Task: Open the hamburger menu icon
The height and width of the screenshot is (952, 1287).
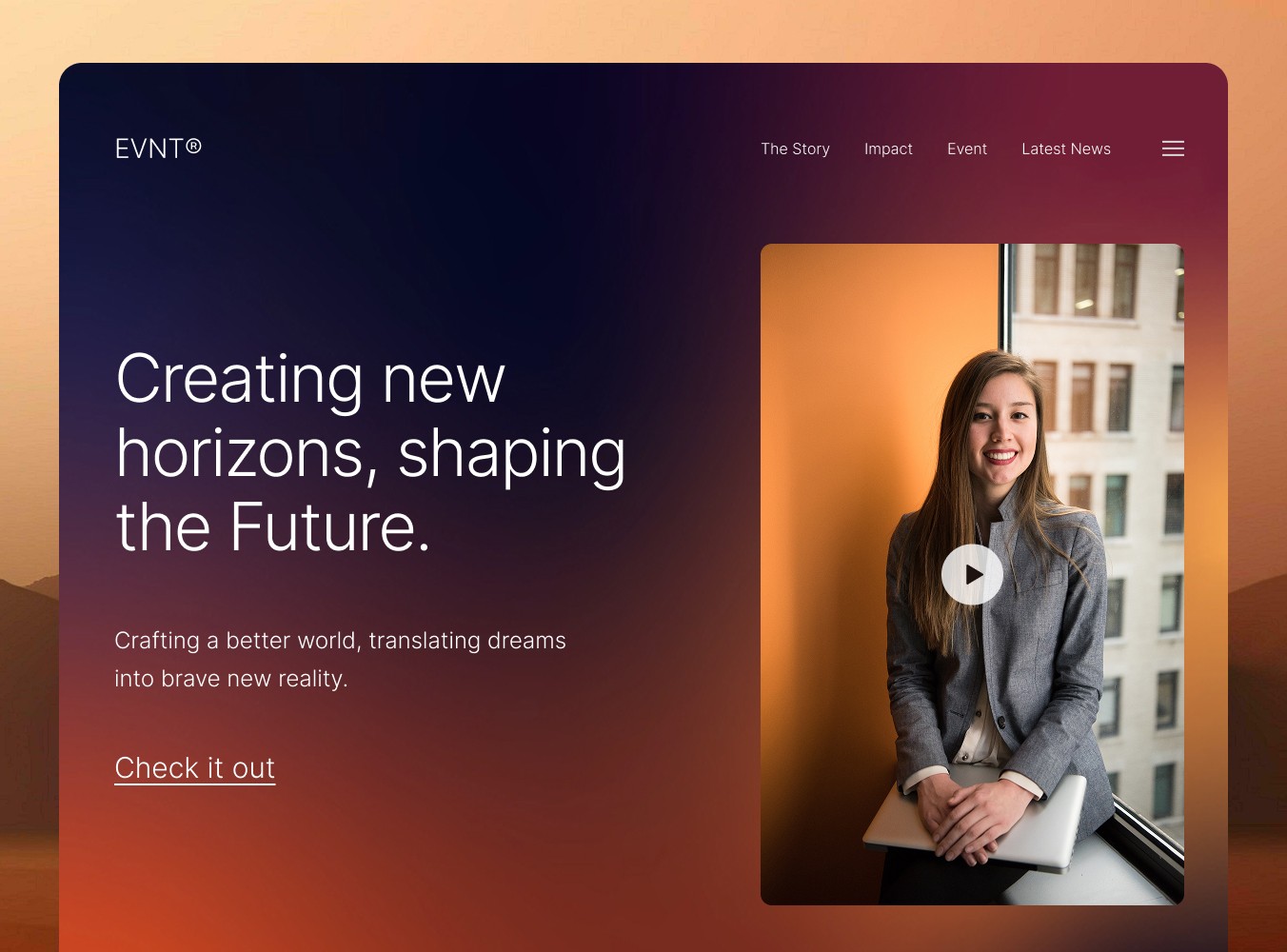Action: pyautogui.click(x=1173, y=149)
